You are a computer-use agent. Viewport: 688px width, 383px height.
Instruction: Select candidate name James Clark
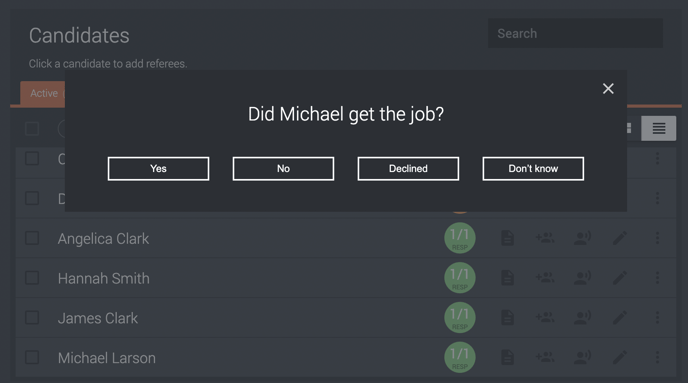(x=97, y=318)
